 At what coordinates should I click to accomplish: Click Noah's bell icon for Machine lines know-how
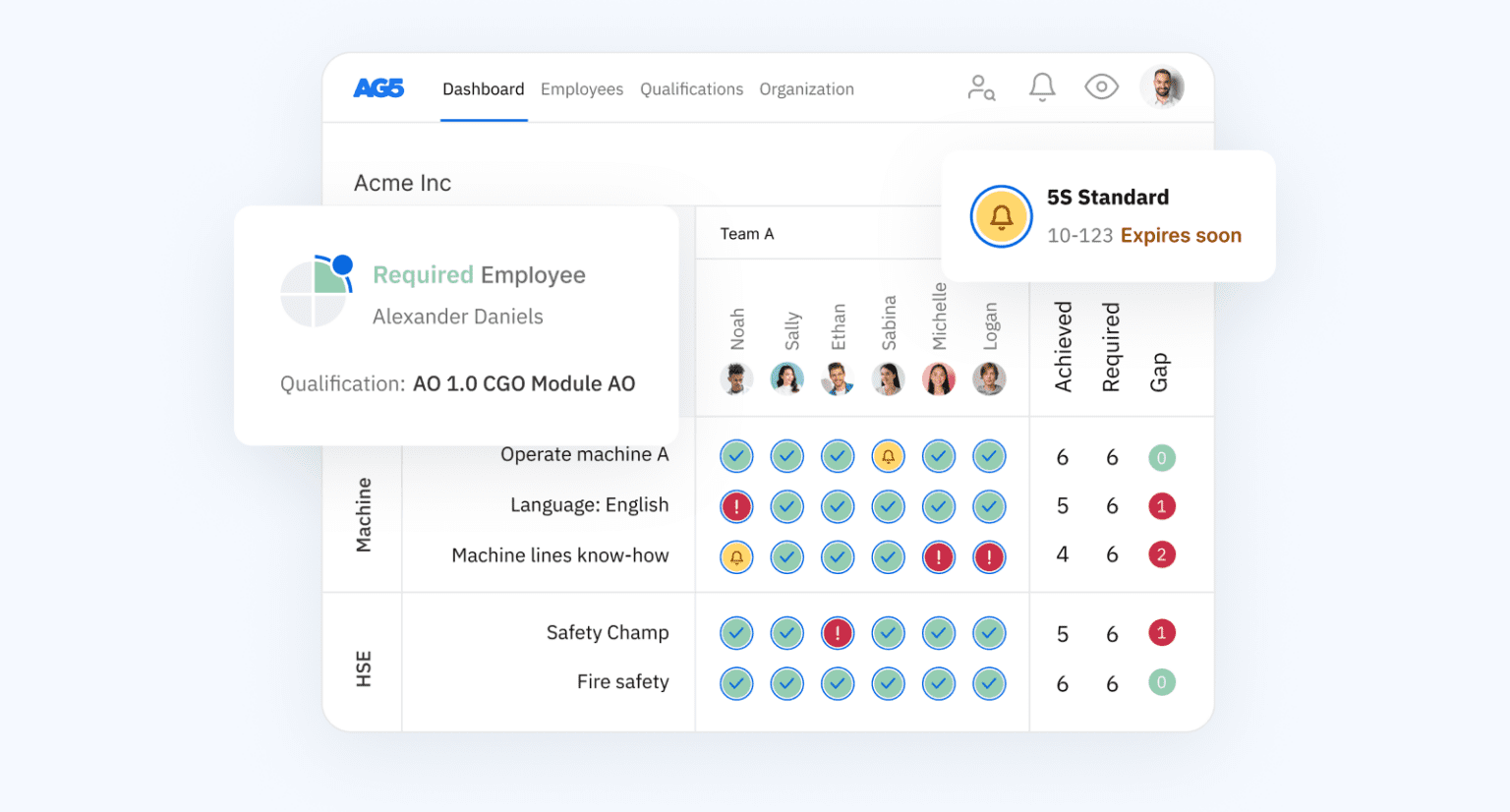pyautogui.click(x=736, y=557)
